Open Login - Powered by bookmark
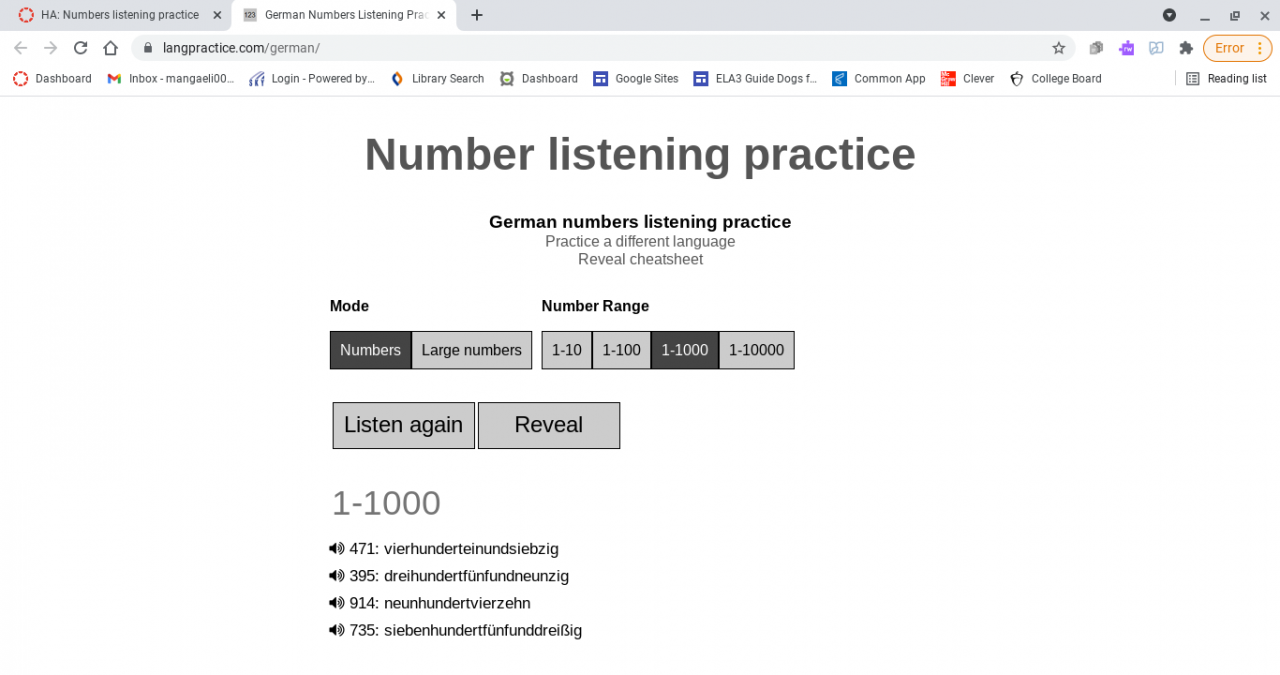Viewport: 1280px width, 675px height. (312, 78)
